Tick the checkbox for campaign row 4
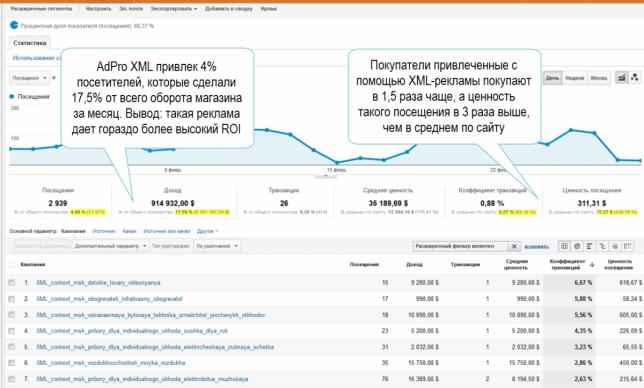 (12, 331)
